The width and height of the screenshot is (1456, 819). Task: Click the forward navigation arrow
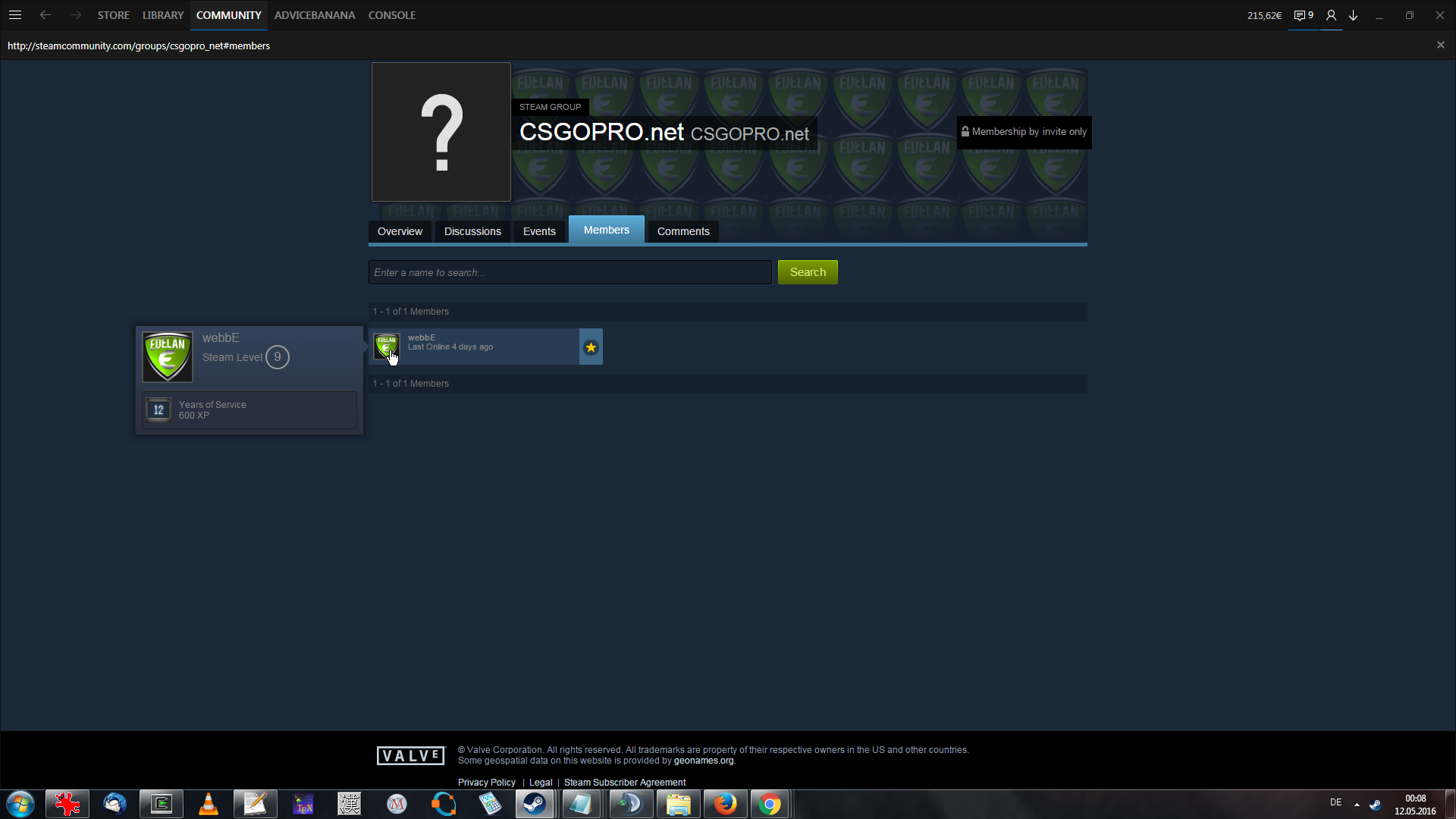[75, 15]
